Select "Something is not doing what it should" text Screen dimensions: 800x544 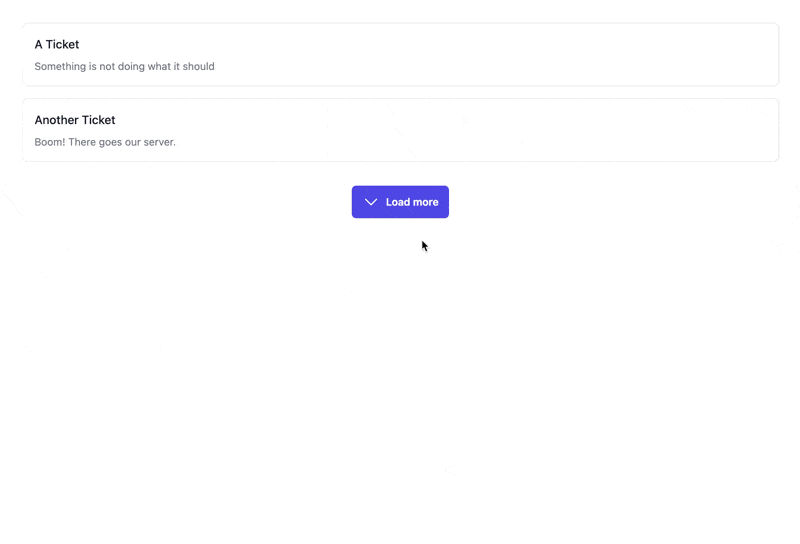124,66
